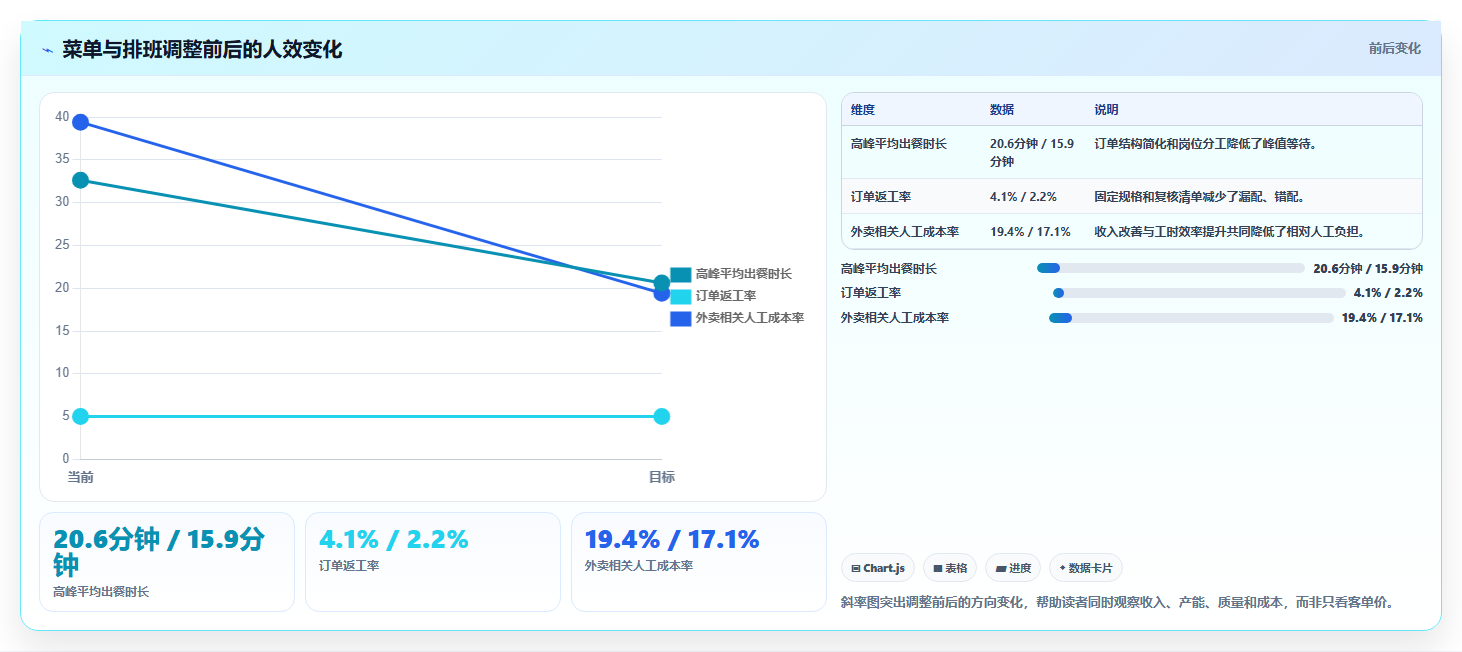Select the 表格 chip
The image size is (1462, 652).
[950, 568]
